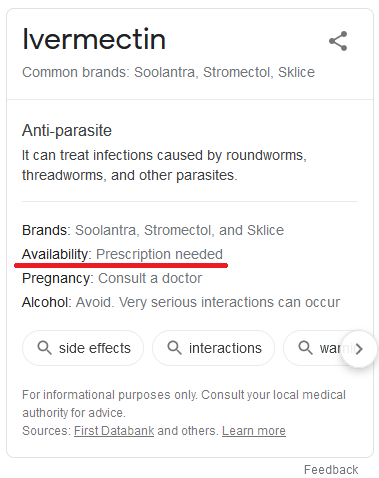379x478 pixels.
Task: Search for Ivermectin interactions
Action: coord(213,348)
